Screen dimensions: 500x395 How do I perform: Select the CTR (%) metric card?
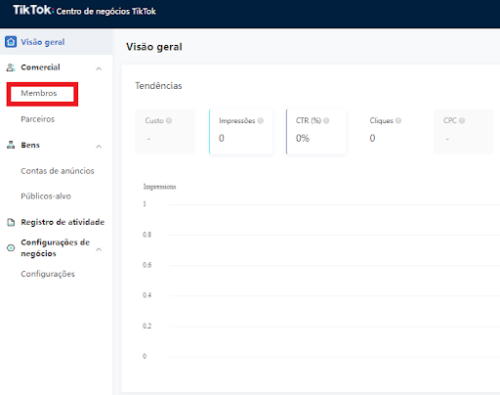(x=316, y=132)
